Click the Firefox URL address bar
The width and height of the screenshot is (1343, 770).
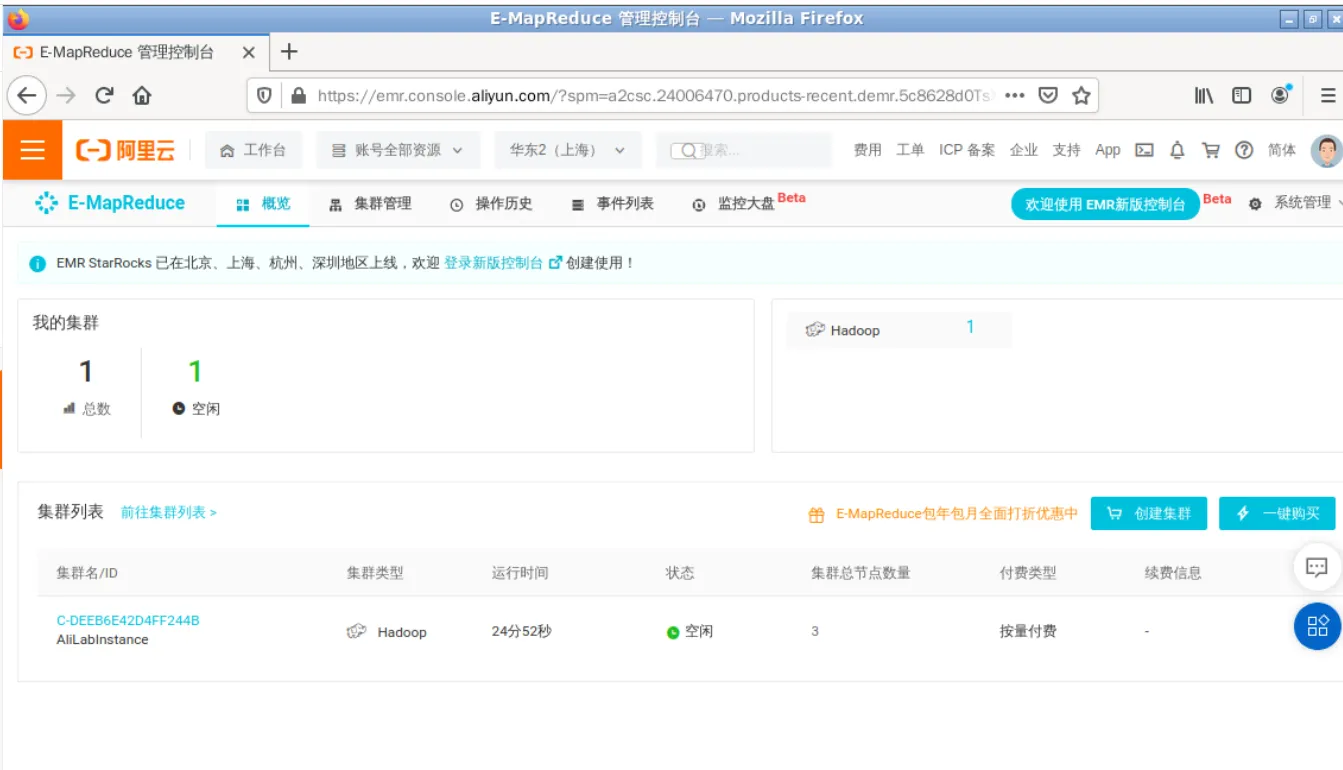click(655, 95)
